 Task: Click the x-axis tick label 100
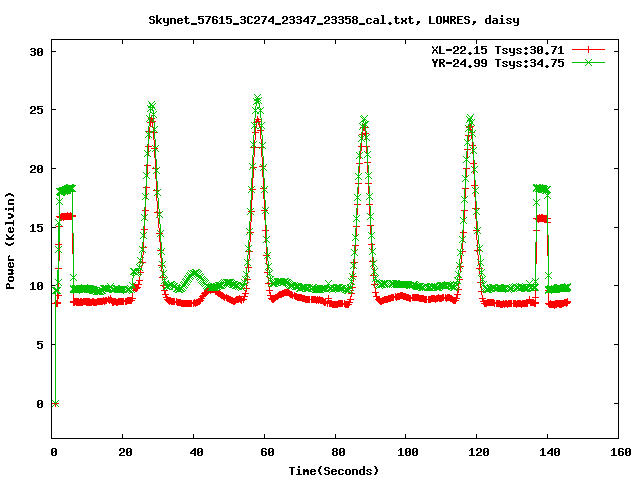408,452
